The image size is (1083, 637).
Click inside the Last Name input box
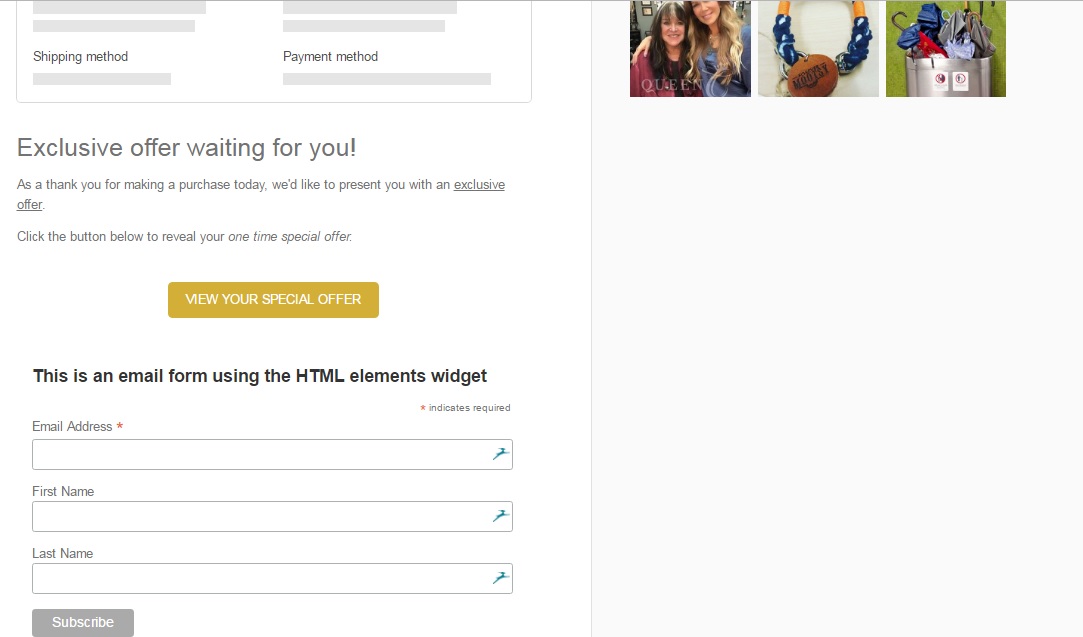[x=250, y=578]
